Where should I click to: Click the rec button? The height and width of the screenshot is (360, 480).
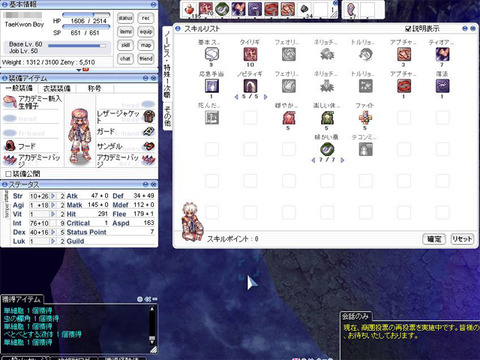146,18
